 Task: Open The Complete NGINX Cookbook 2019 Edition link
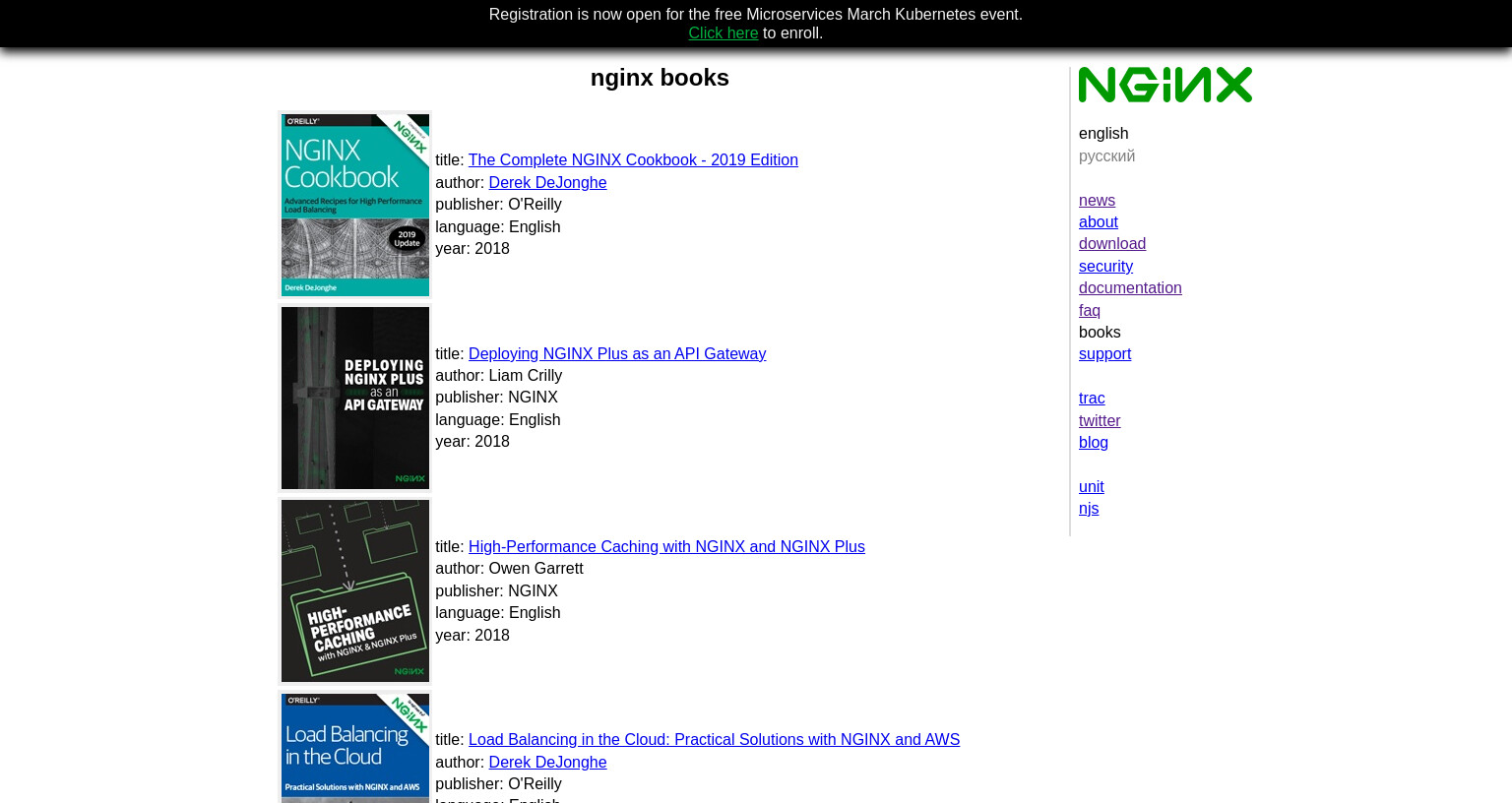(x=633, y=159)
